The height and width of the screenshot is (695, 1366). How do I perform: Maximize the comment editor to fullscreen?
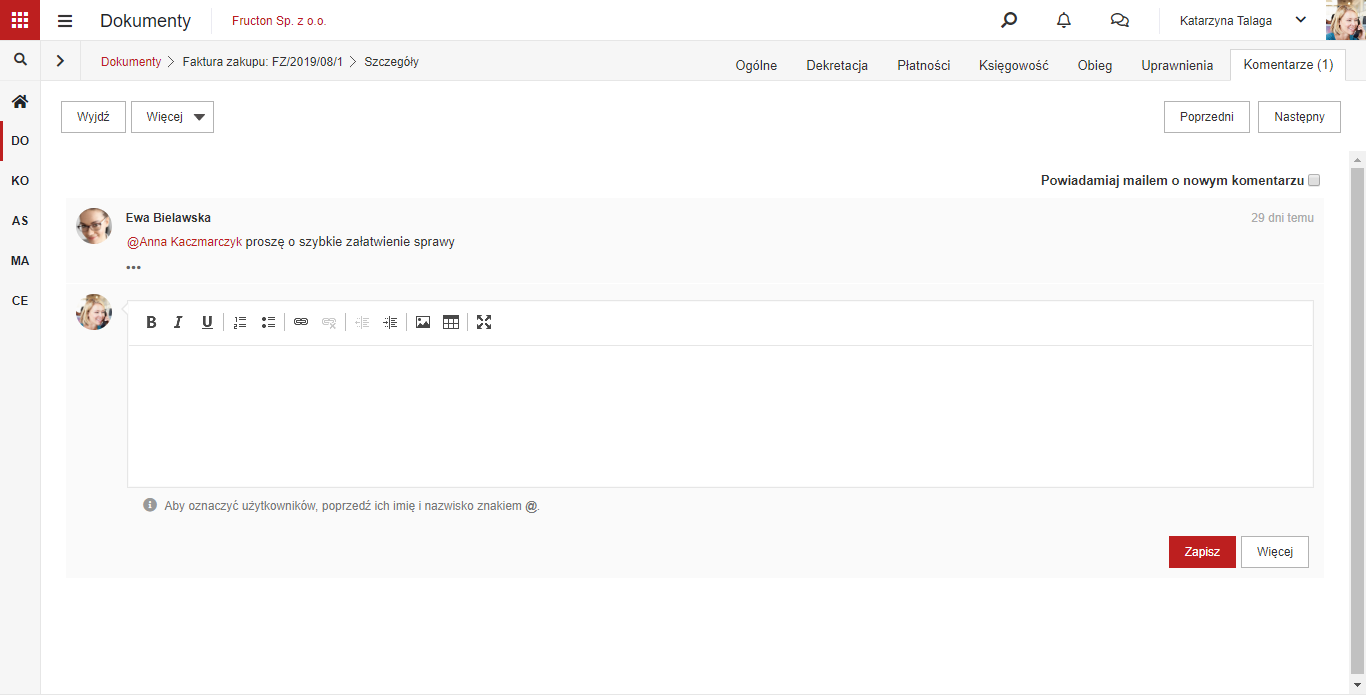(484, 322)
